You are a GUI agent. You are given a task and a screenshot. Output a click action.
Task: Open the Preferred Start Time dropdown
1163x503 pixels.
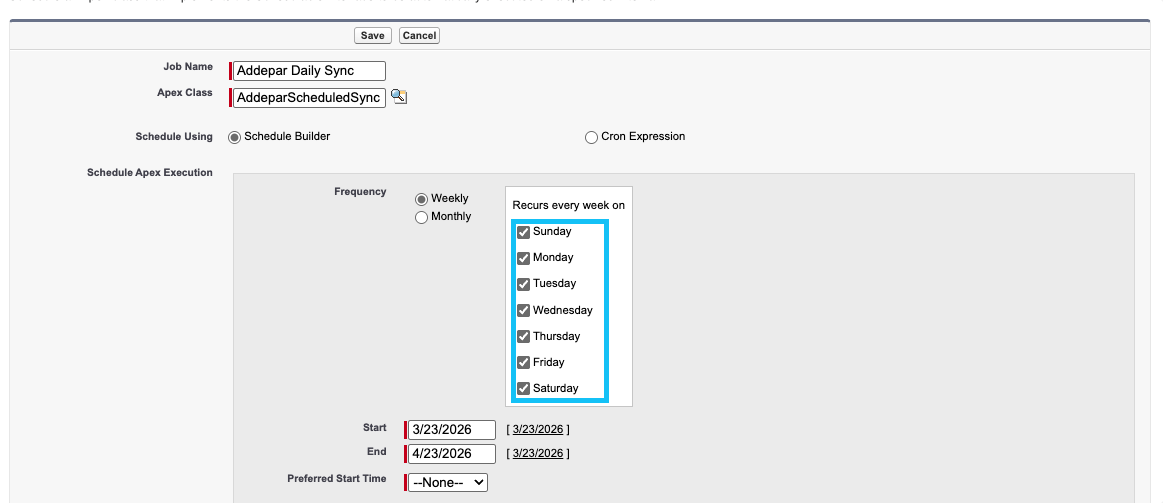pos(448,482)
